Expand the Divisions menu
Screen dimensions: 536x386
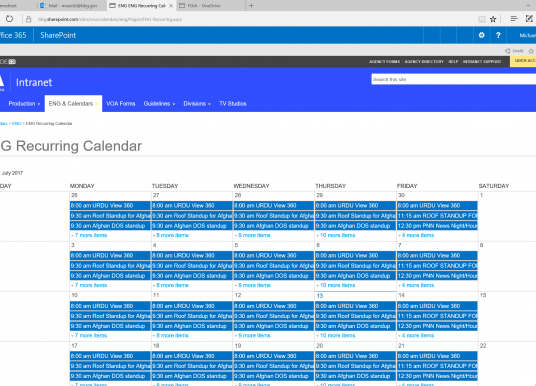(197, 104)
